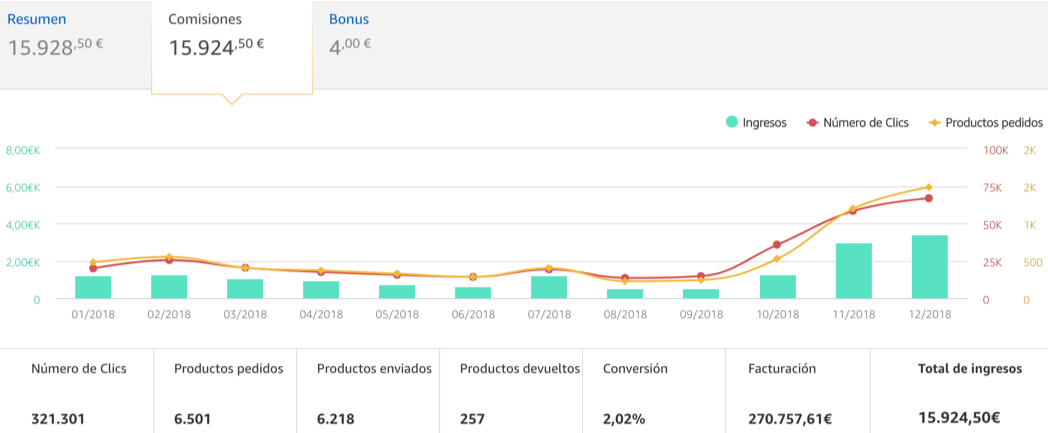Select the 12/2018 income bar

tap(929, 267)
